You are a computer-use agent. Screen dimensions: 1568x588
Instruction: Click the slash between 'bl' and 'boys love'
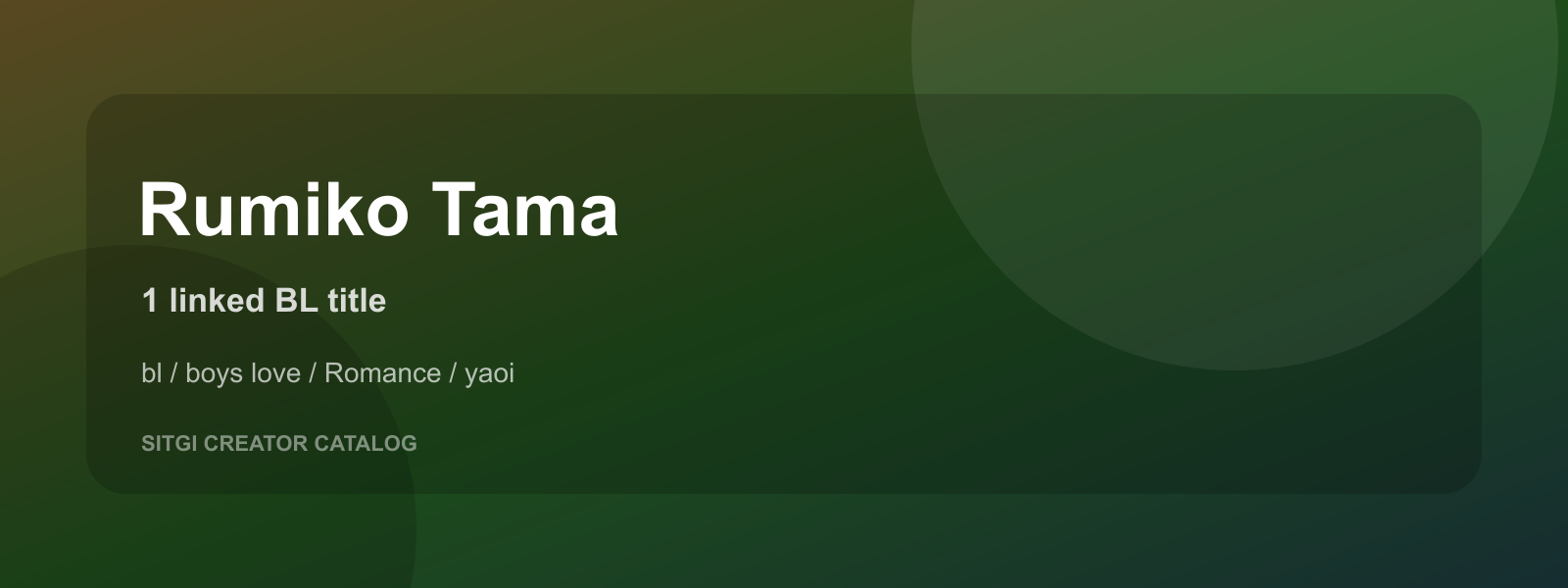coord(174,373)
